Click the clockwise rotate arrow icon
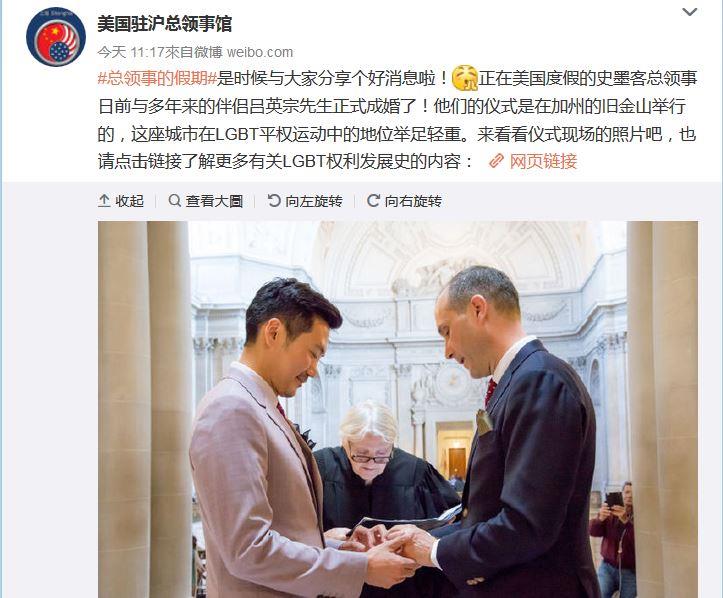This screenshot has height=598, width=723. (373, 201)
